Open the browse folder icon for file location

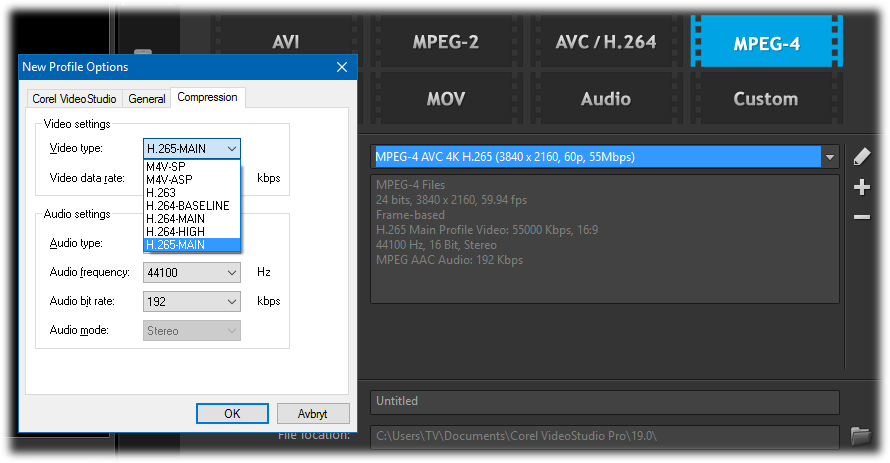pyautogui.click(x=860, y=436)
